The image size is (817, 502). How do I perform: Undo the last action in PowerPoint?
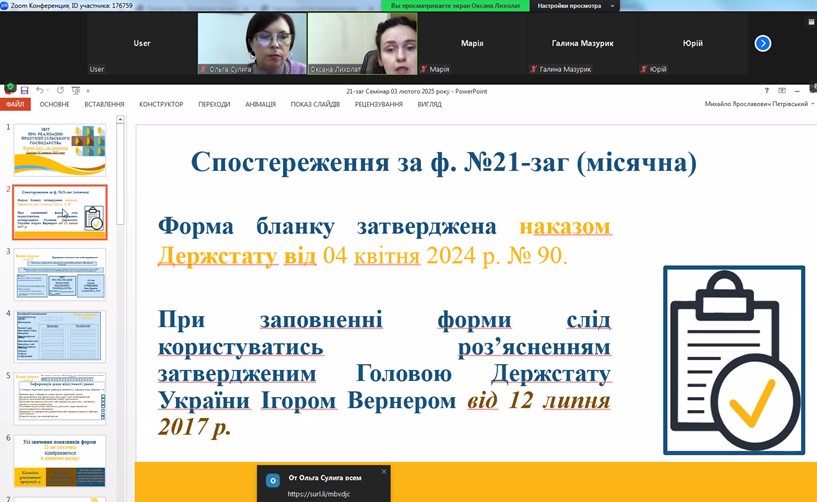tap(39, 91)
